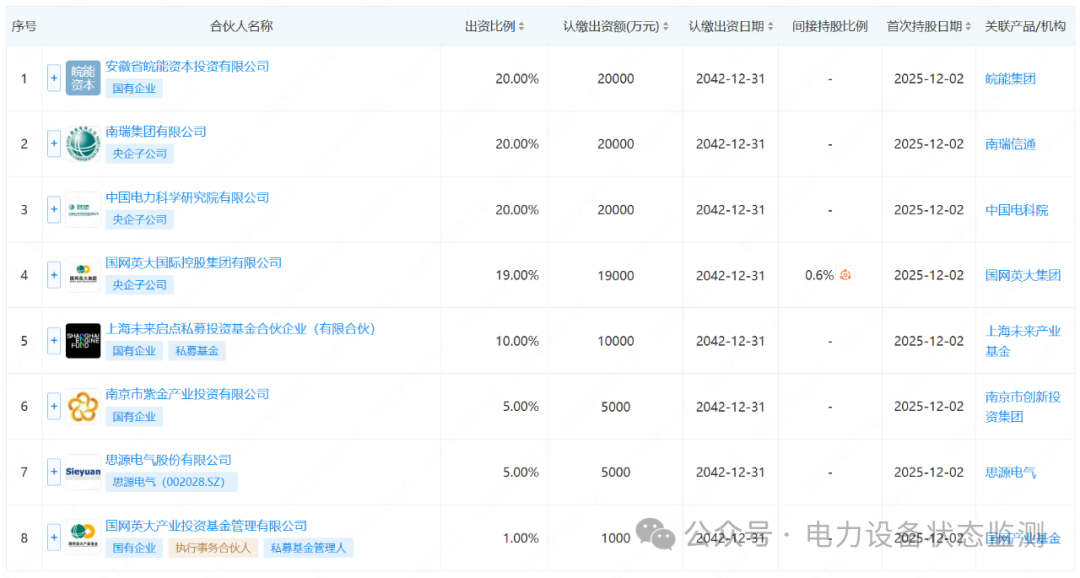
Task: Open 南京市紫金产业投资有限公司 link
Action: [x=187, y=394]
